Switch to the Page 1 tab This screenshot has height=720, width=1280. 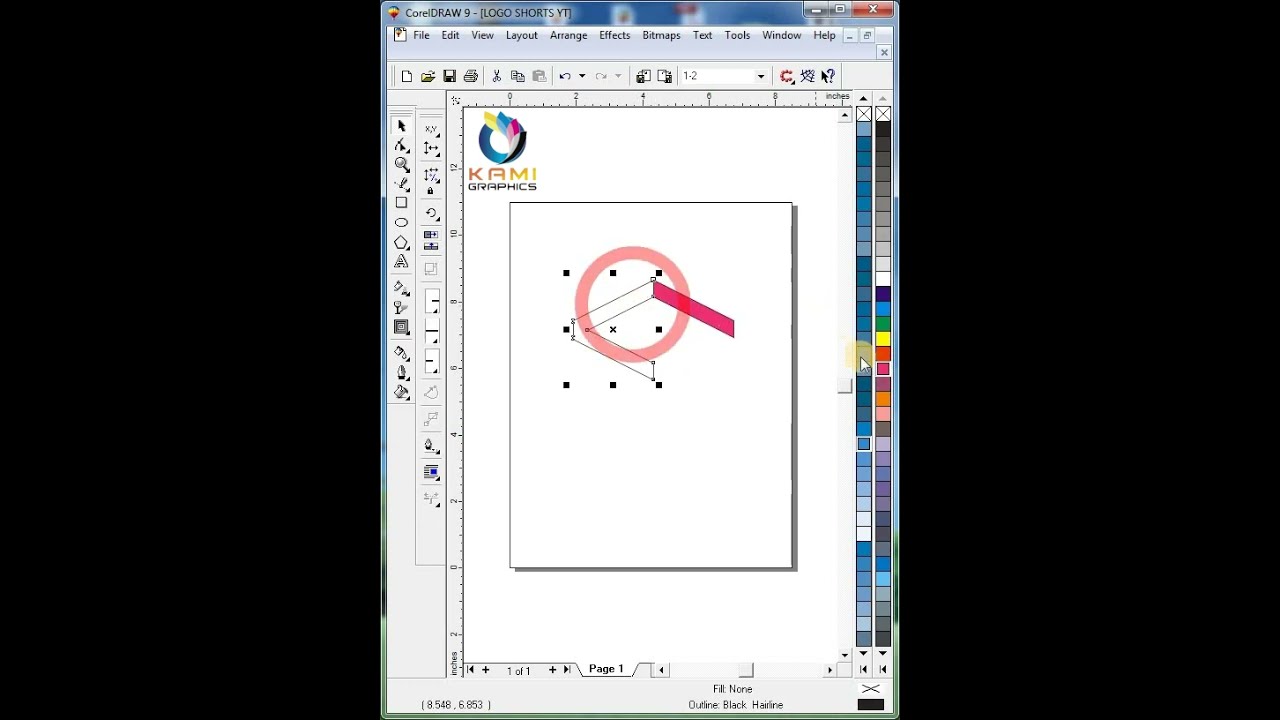pyautogui.click(x=606, y=669)
